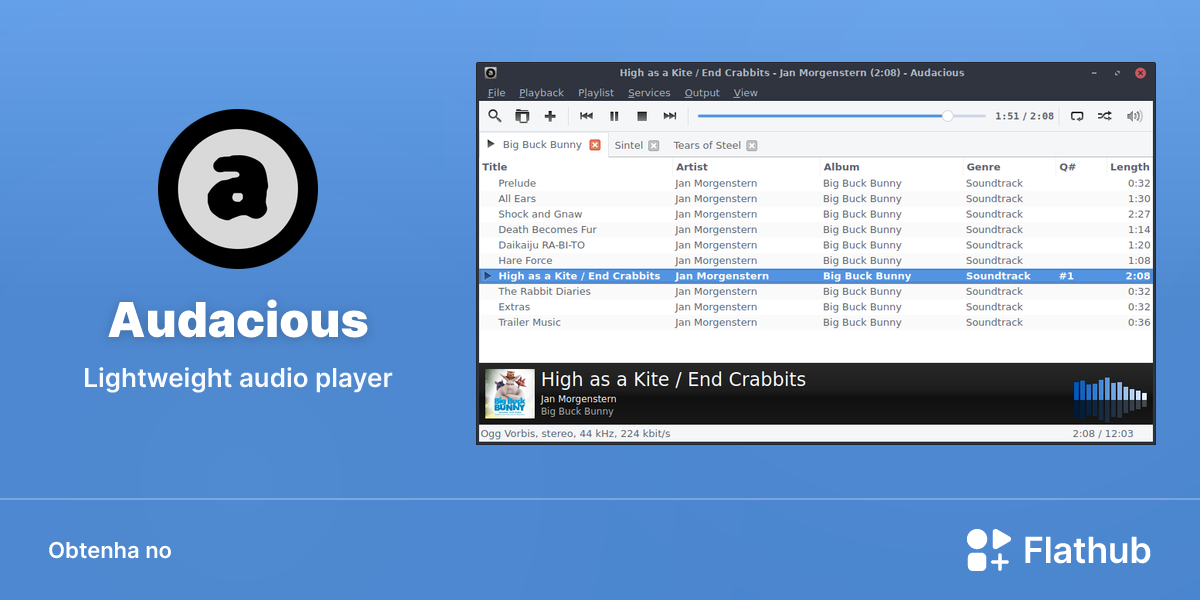This screenshot has height=600, width=1200.
Task: Skip to the previous track
Action: (x=587, y=116)
